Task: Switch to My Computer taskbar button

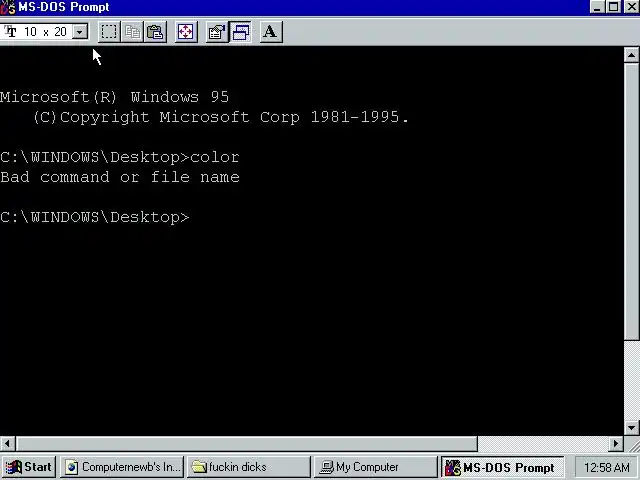Action: 376,467
